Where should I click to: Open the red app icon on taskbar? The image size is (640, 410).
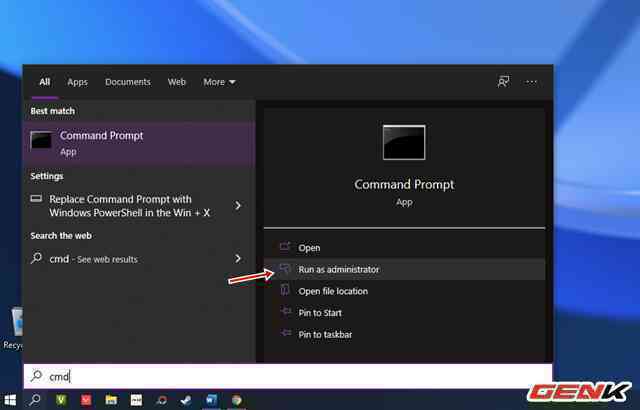click(86, 400)
